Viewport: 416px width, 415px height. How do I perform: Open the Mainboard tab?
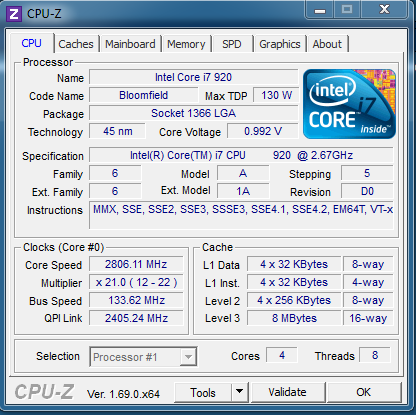pos(130,44)
